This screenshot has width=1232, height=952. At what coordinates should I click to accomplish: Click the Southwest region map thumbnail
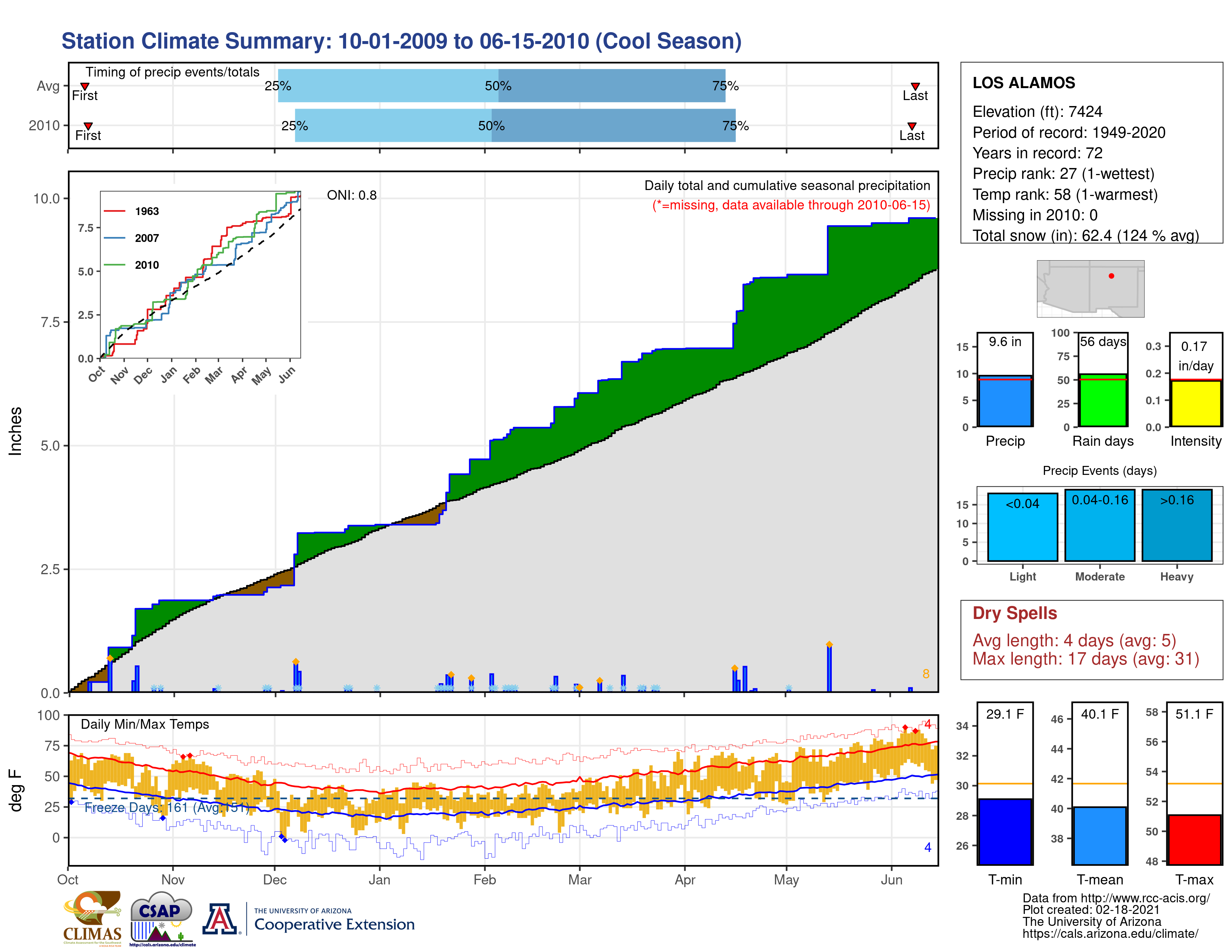point(1091,288)
